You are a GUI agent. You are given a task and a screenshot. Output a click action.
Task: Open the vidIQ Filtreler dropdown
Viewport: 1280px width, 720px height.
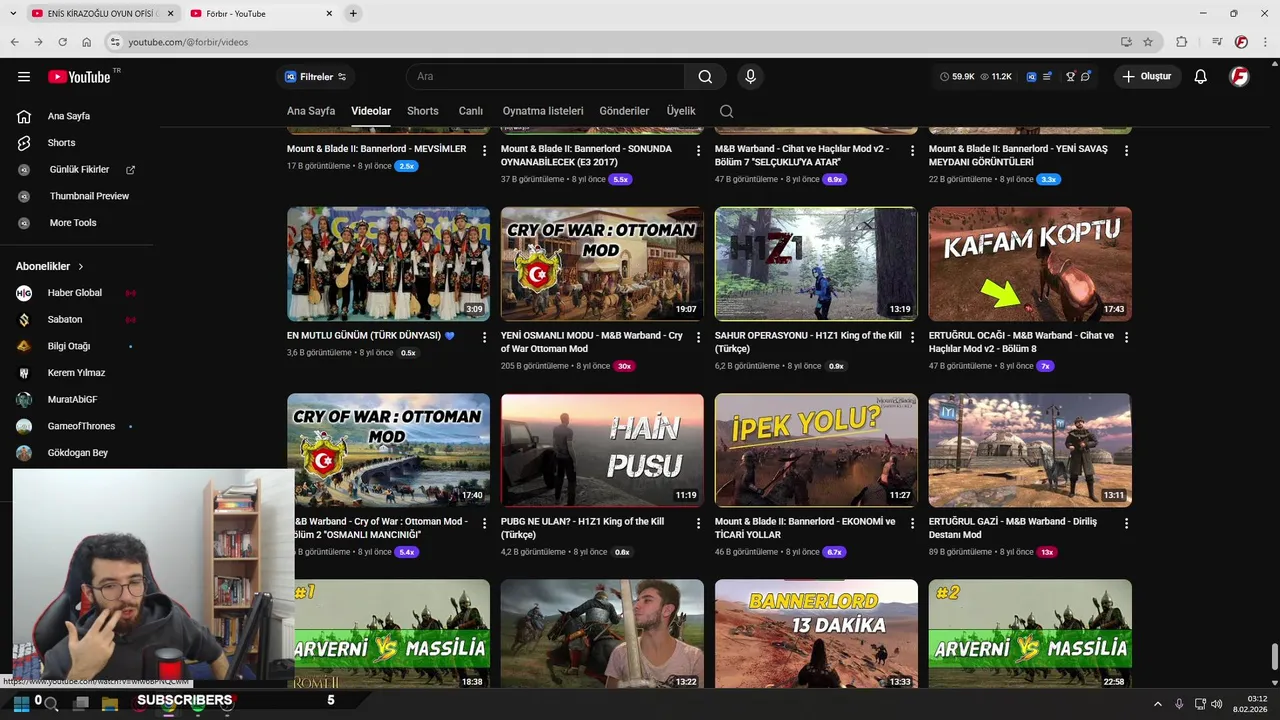click(315, 77)
